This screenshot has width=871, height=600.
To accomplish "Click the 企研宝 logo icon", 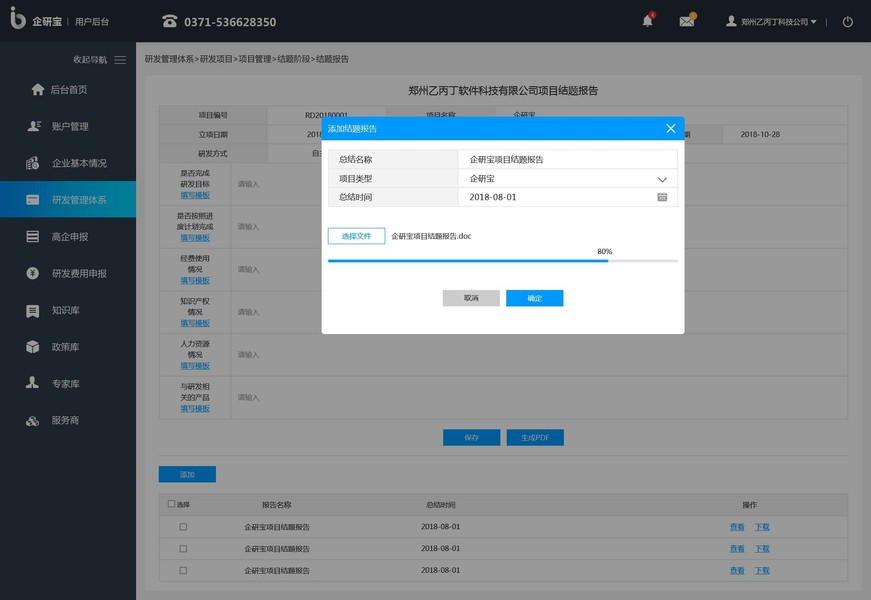I will point(18,18).
